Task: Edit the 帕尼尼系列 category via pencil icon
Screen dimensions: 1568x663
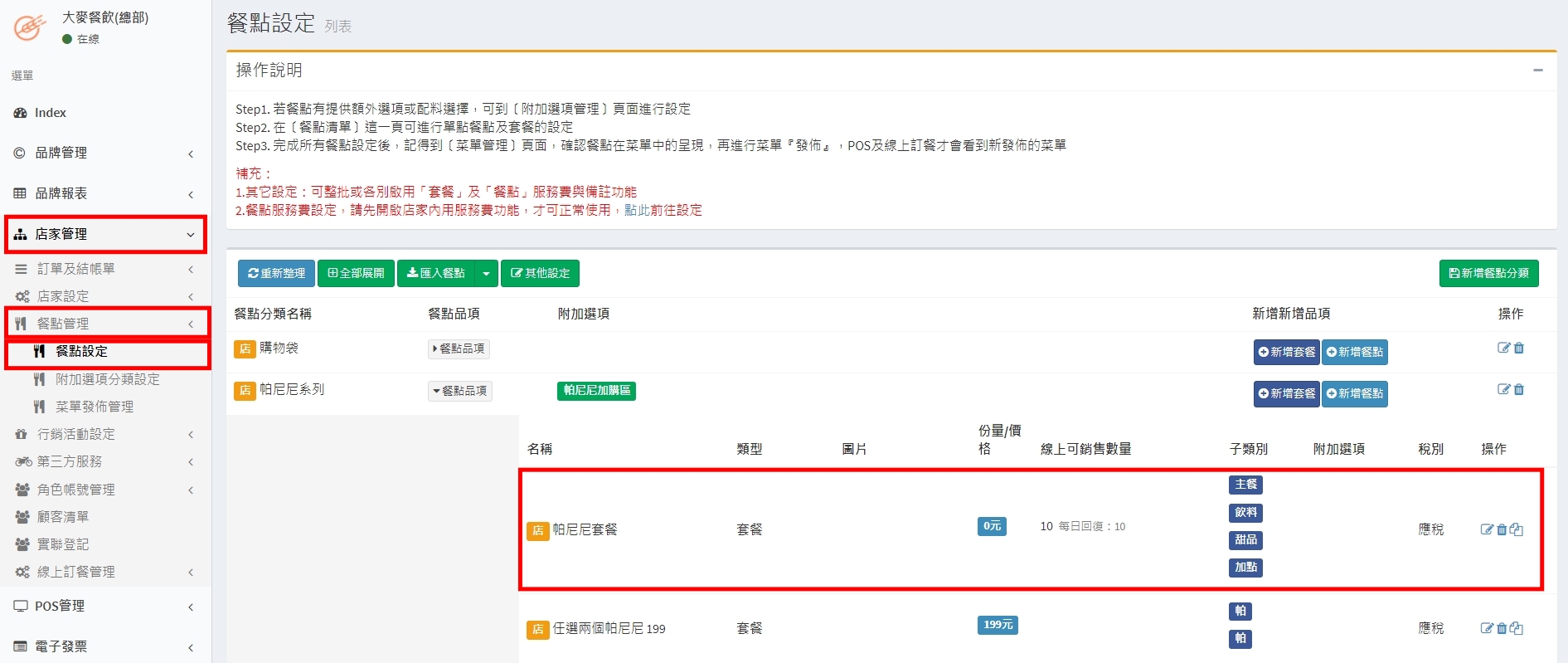Action: click(1503, 390)
